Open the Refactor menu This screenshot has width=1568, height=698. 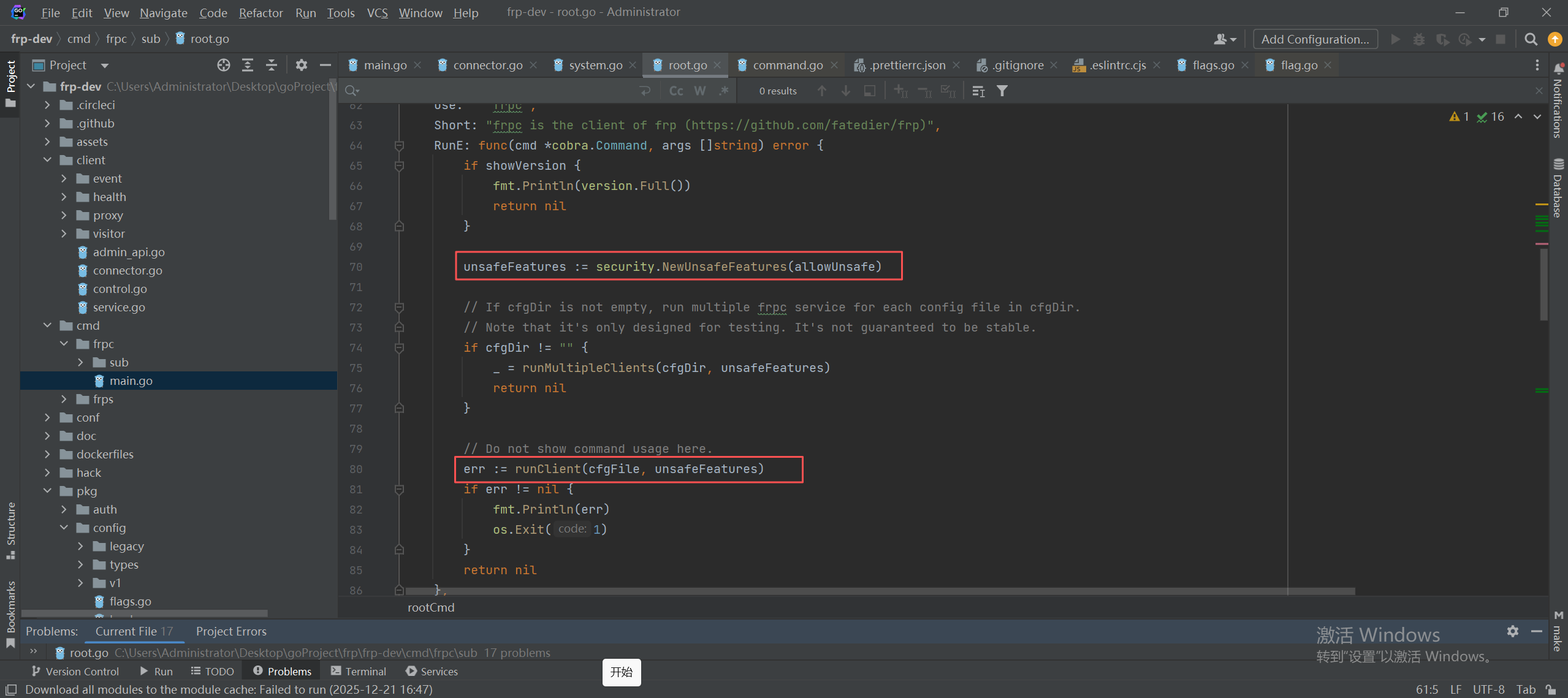(261, 12)
